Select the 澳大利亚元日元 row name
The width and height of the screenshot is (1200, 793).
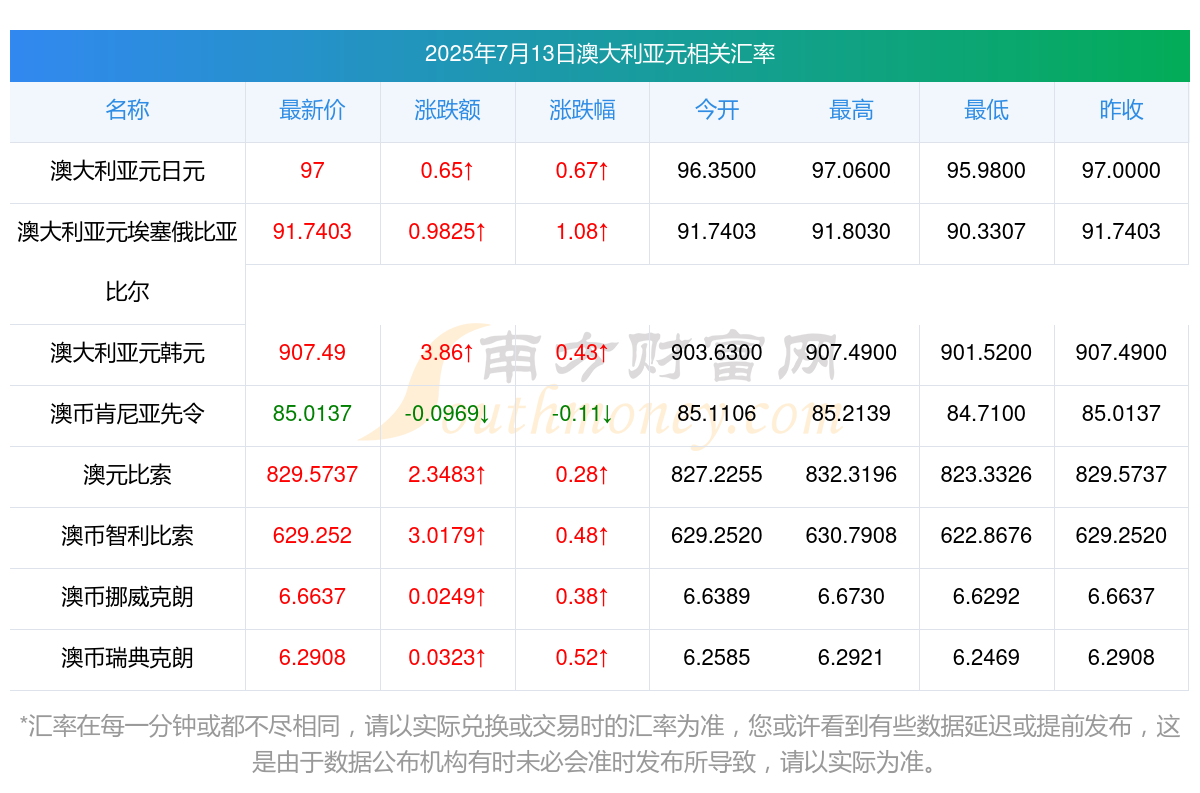click(127, 171)
